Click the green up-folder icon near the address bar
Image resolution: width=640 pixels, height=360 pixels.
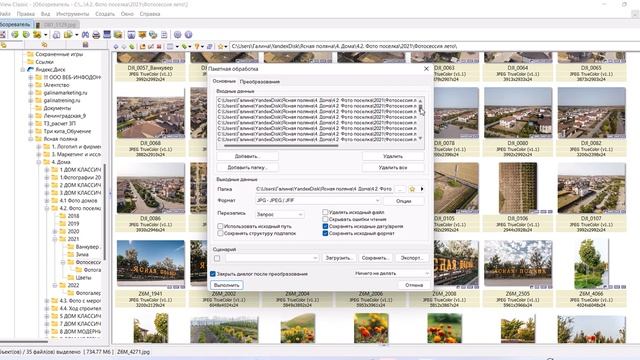click(132, 47)
